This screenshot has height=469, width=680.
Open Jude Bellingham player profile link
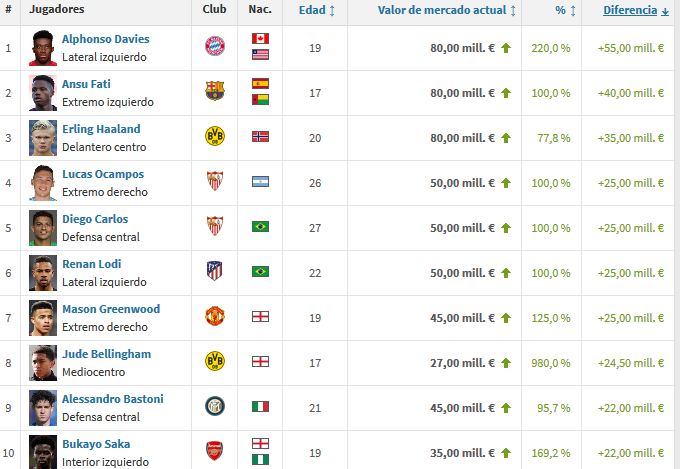pos(106,354)
